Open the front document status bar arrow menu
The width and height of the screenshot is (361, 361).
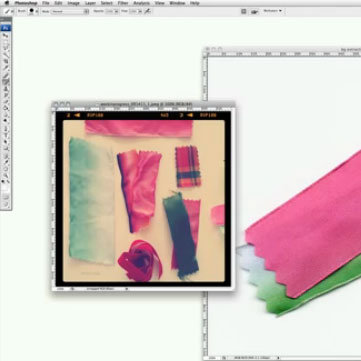pyautogui.click(x=127, y=289)
